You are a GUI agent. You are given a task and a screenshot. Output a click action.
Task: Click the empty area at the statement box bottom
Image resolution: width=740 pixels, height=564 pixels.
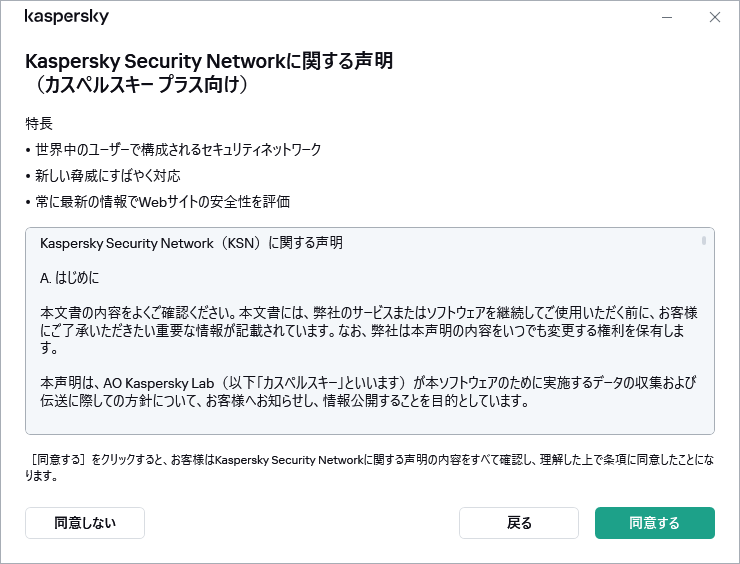(367, 423)
